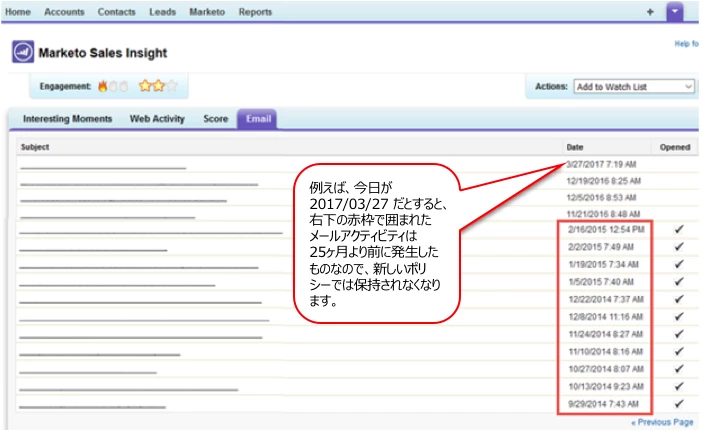702x436 pixels.
Task: Click the first gold star rating icon
Action: tap(145, 85)
